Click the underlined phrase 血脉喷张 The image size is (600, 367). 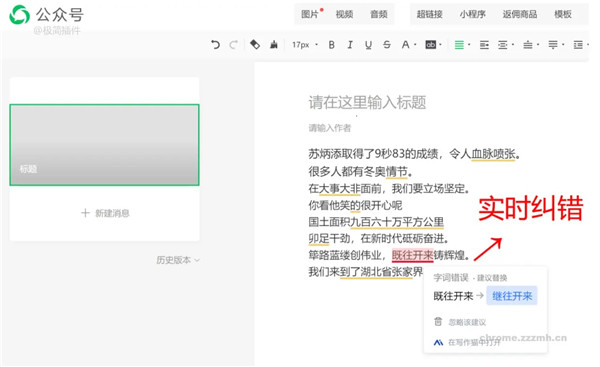493,154
